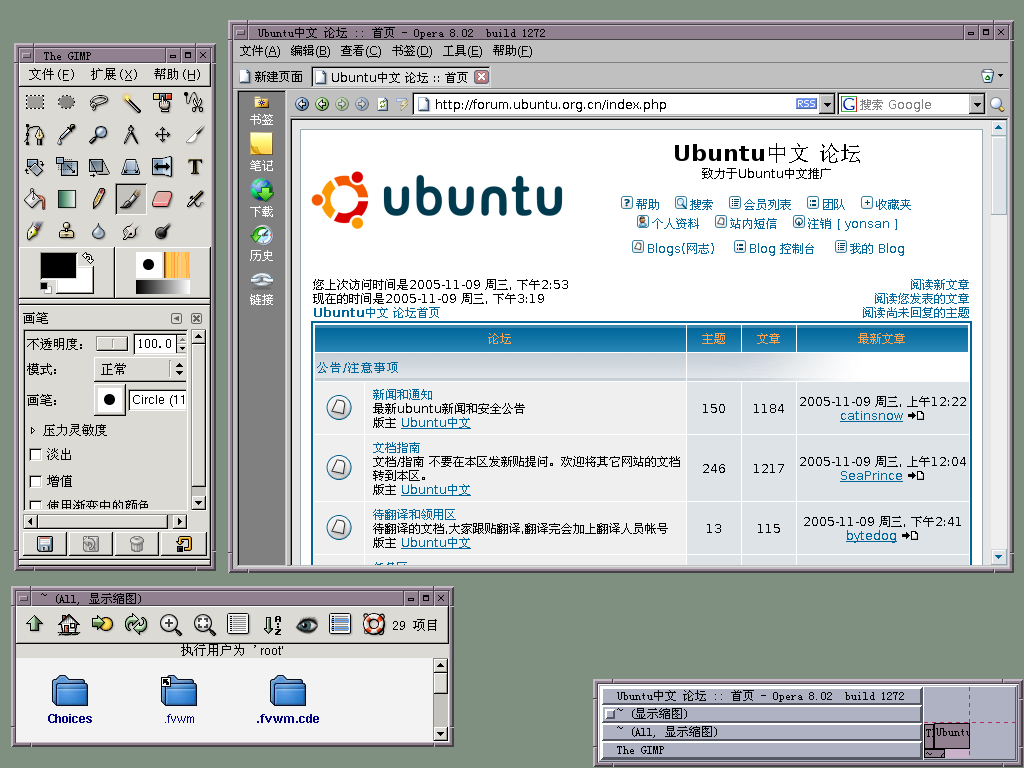
Task: Pick the Fuzzy Select magic wand tool
Action: pos(131,102)
